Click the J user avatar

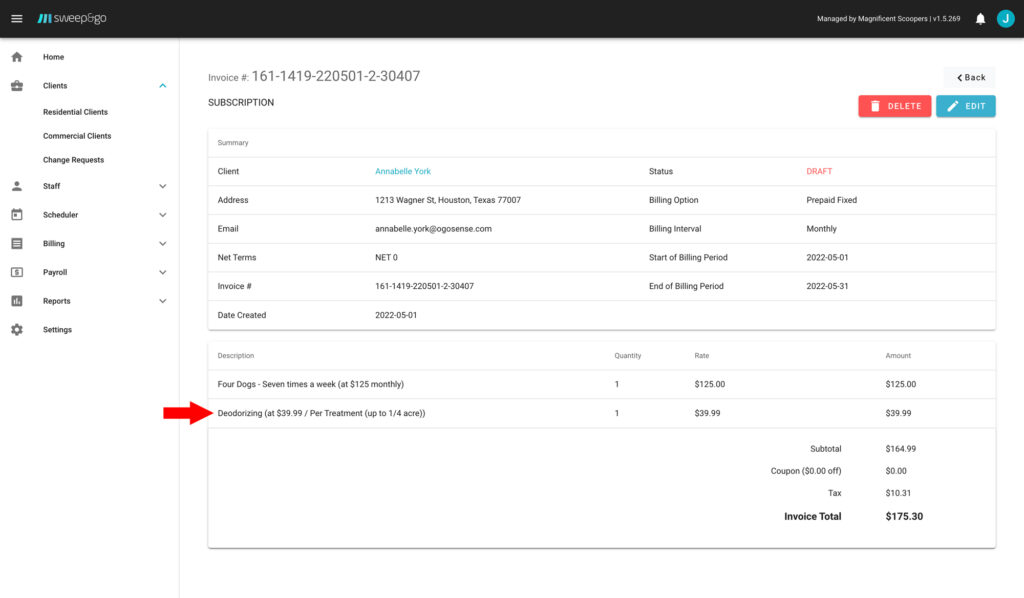click(x=1006, y=17)
